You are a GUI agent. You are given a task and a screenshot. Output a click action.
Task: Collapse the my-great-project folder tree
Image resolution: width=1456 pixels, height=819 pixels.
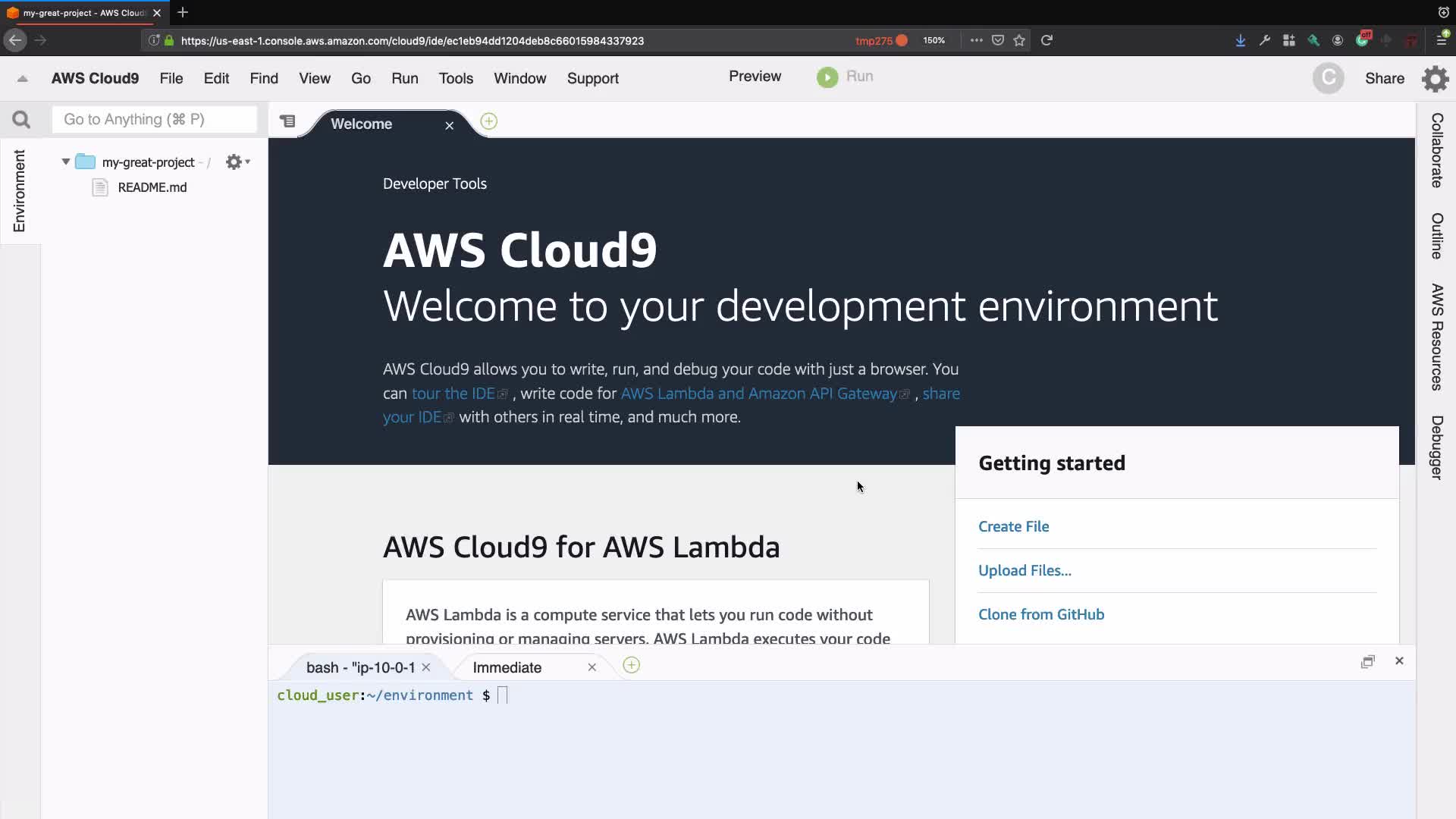[x=66, y=162]
